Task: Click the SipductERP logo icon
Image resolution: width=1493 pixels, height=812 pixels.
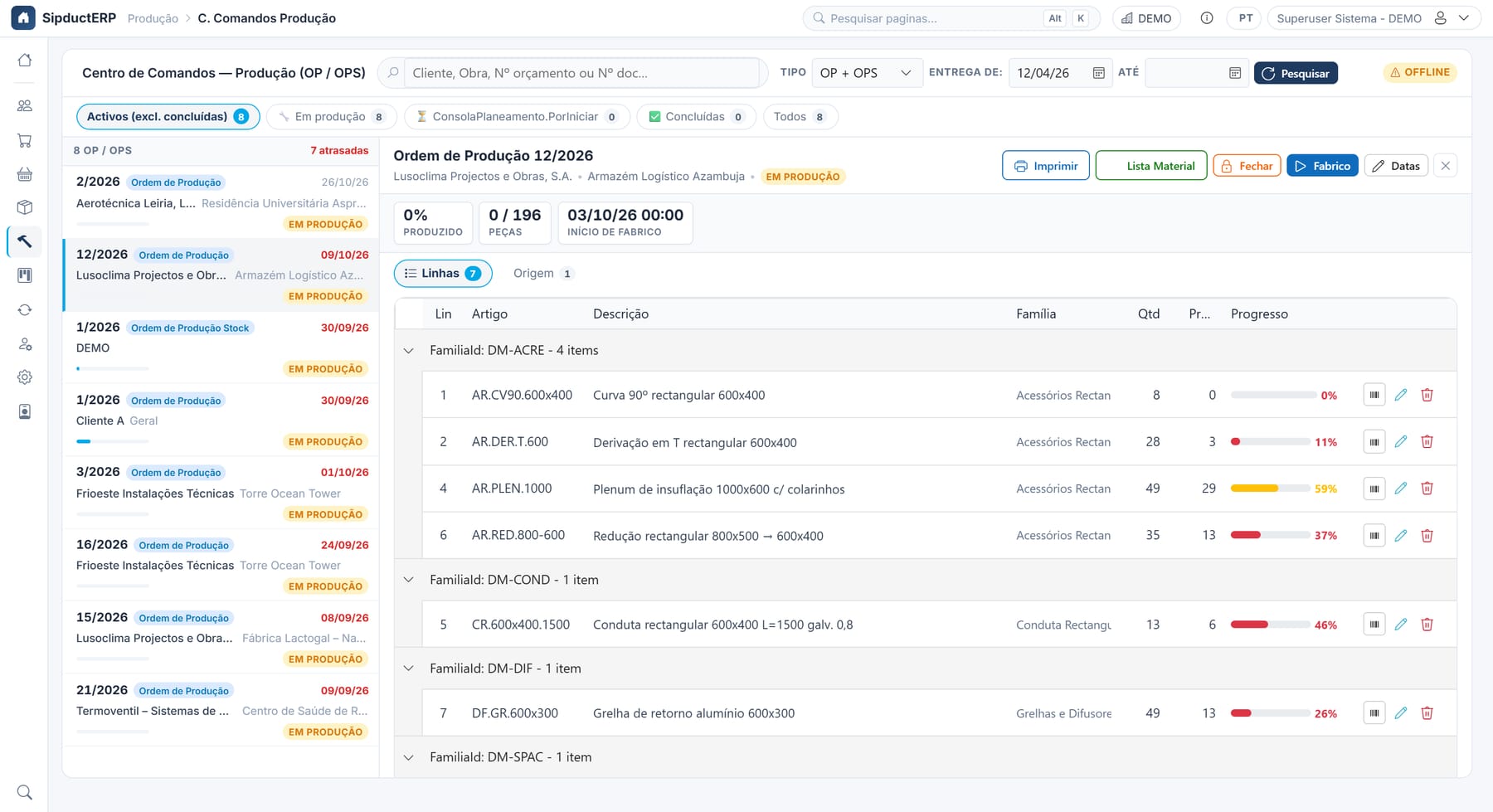Action: point(23,17)
